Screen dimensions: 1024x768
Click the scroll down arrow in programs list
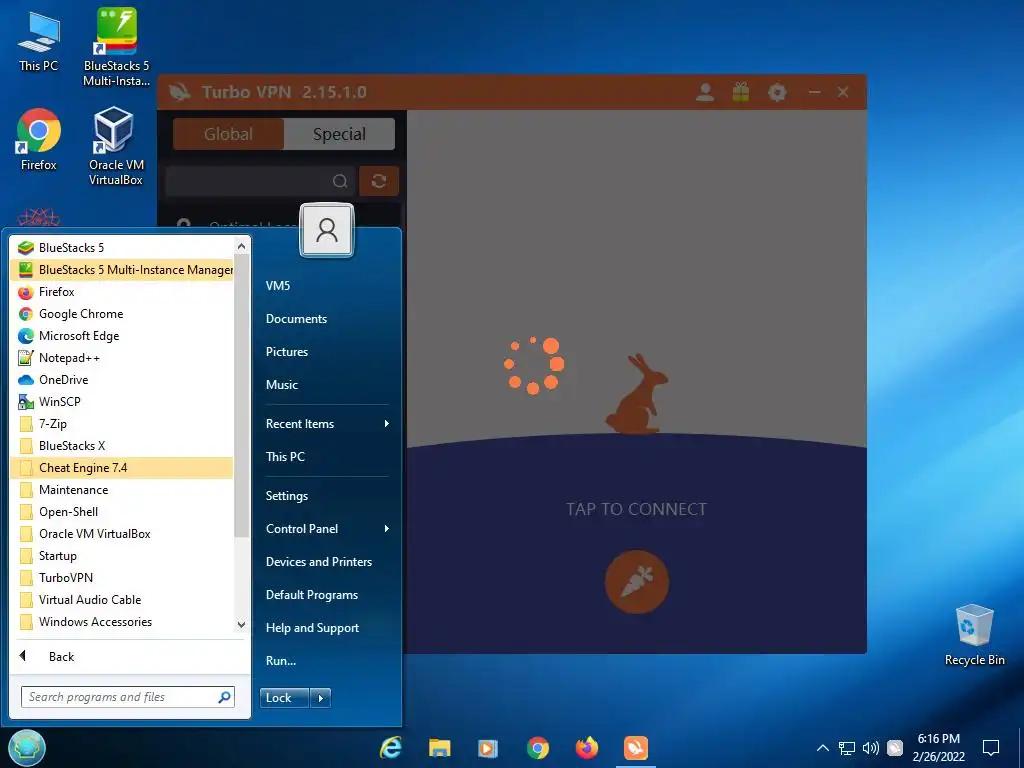242,624
